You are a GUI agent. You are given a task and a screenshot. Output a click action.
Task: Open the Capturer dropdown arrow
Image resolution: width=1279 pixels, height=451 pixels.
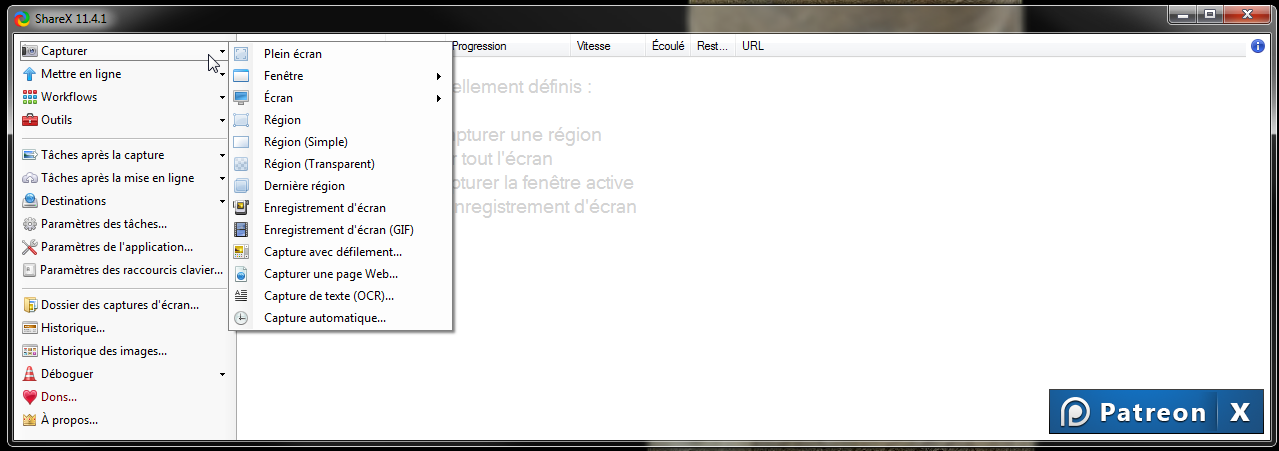pyautogui.click(x=222, y=51)
